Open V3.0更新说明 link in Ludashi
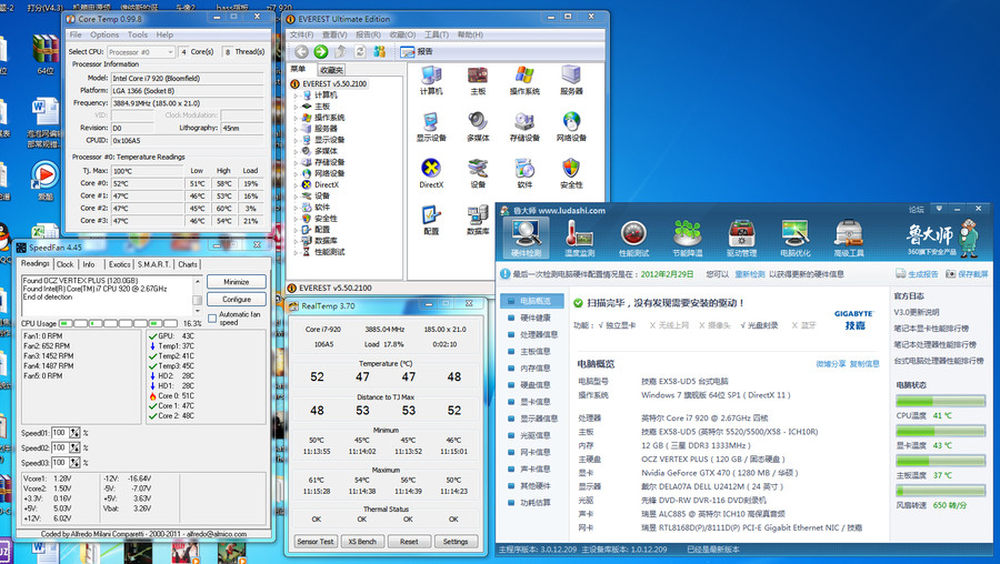The height and width of the screenshot is (564, 1000). pyautogui.click(x=916, y=313)
